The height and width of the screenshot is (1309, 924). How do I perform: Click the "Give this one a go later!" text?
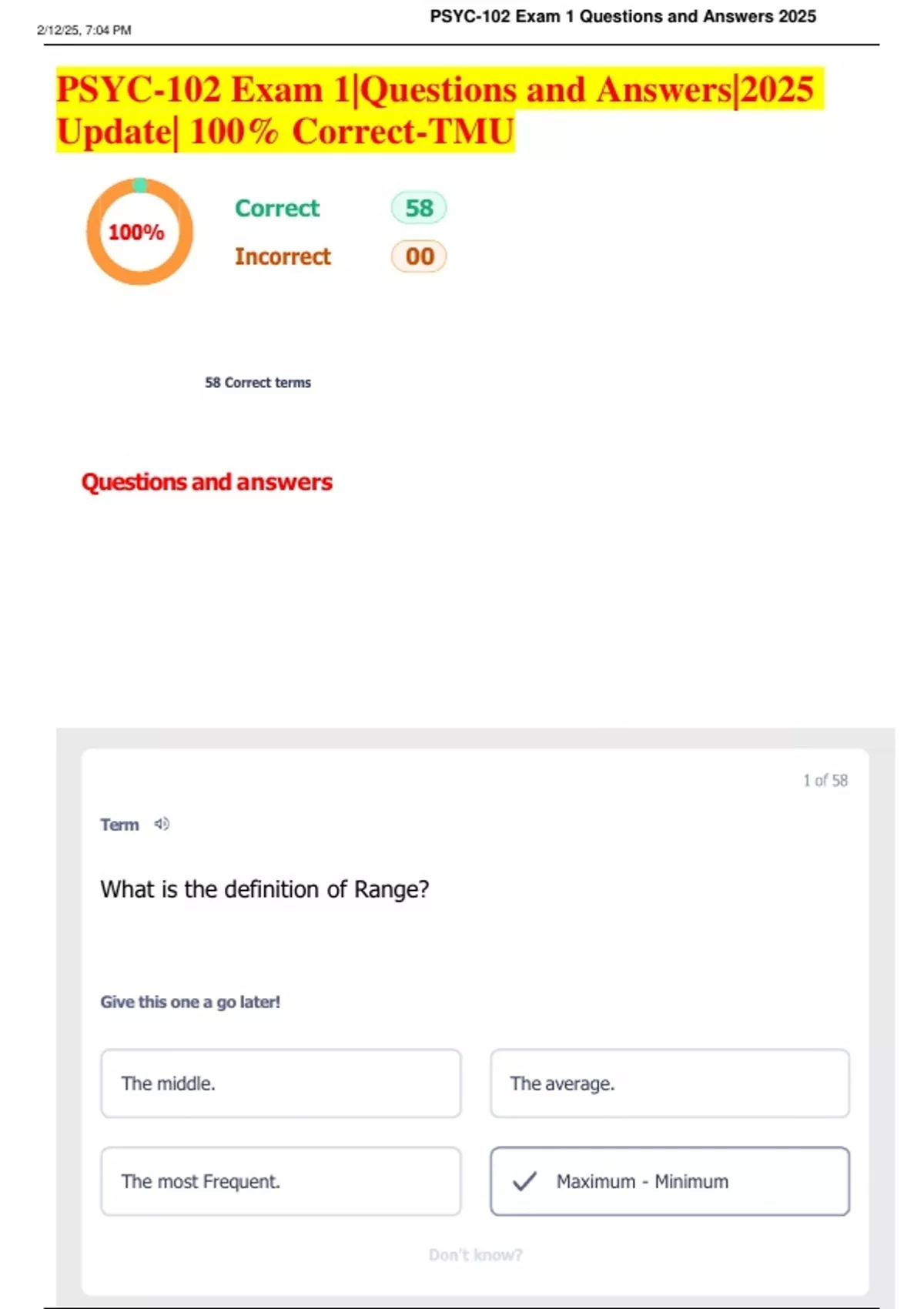(190, 1002)
